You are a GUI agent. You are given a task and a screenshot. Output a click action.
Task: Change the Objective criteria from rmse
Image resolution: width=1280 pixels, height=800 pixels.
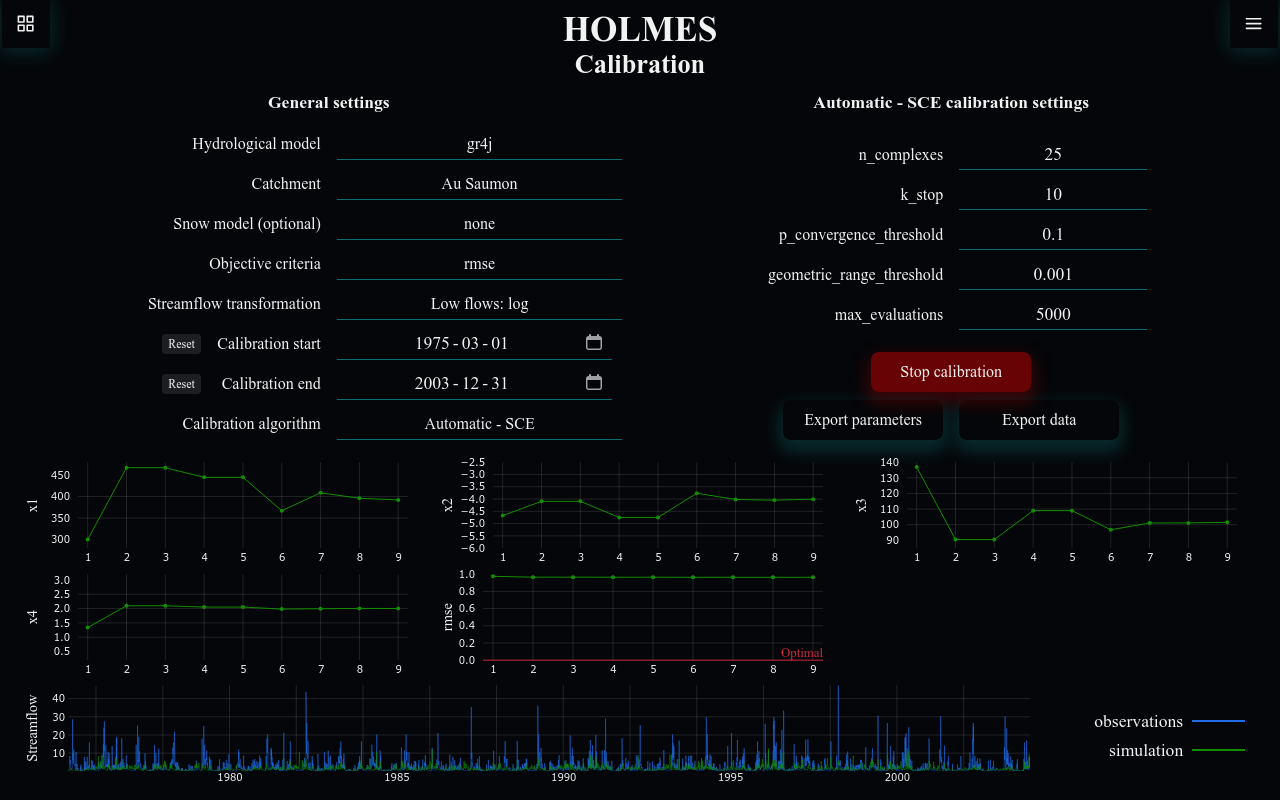point(479,263)
